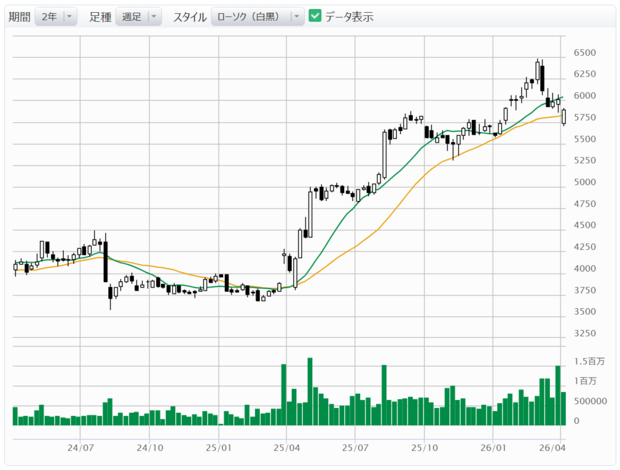Click the 6500 price label on y-axis
This screenshot has width=620, height=470.
pyautogui.click(x=585, y=53)
